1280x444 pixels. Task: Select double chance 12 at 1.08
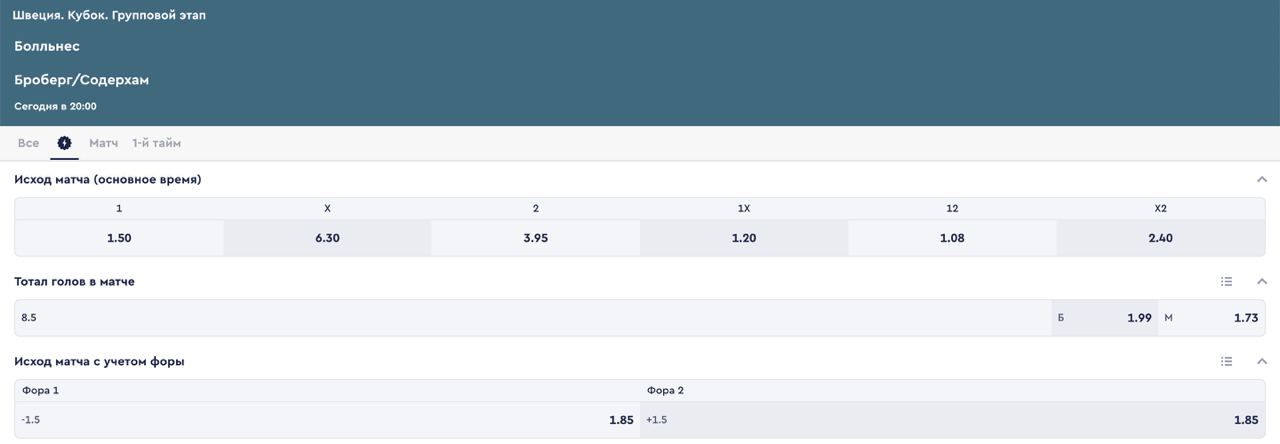(x=952, y=238)
